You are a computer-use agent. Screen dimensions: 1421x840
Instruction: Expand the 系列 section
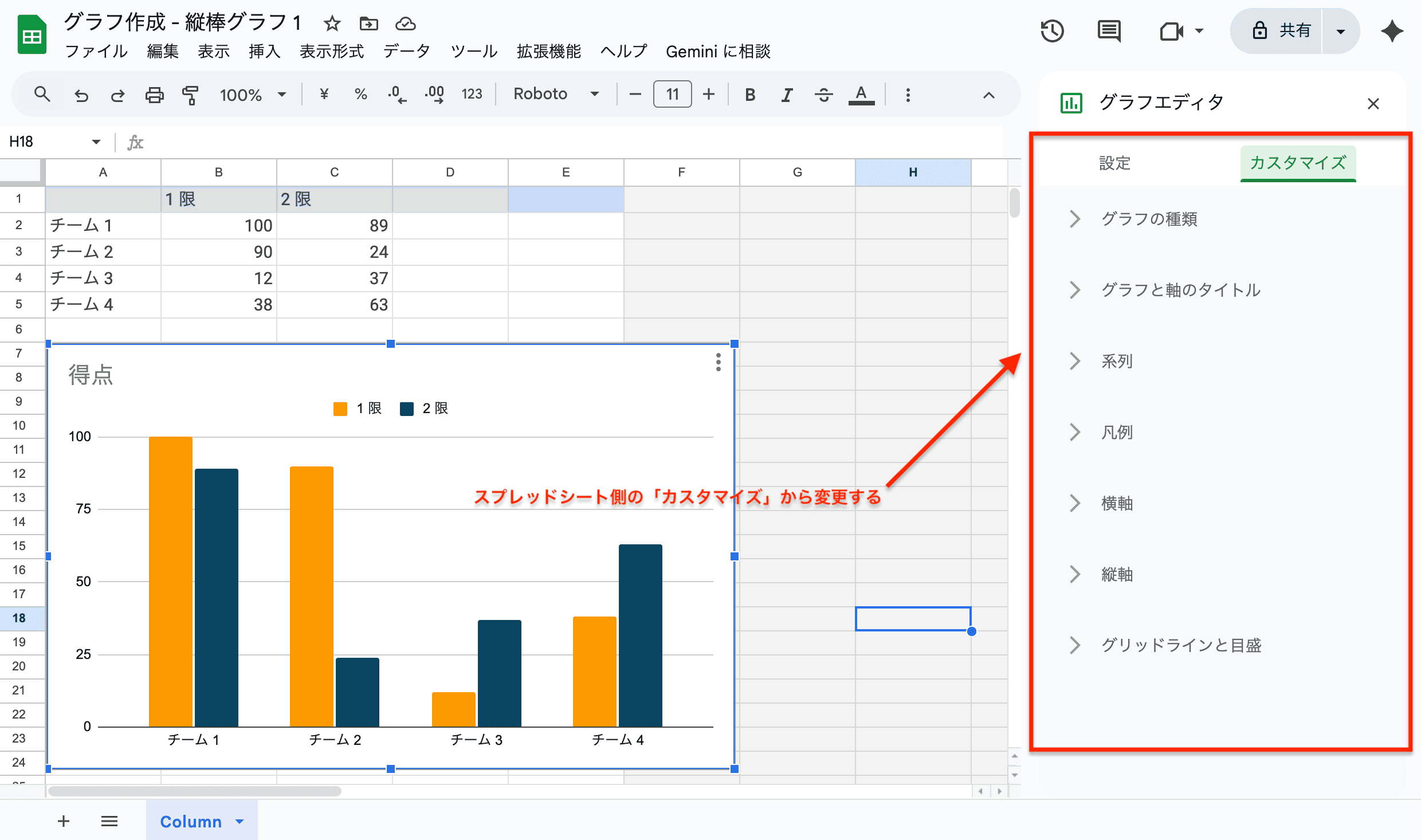1117,361
